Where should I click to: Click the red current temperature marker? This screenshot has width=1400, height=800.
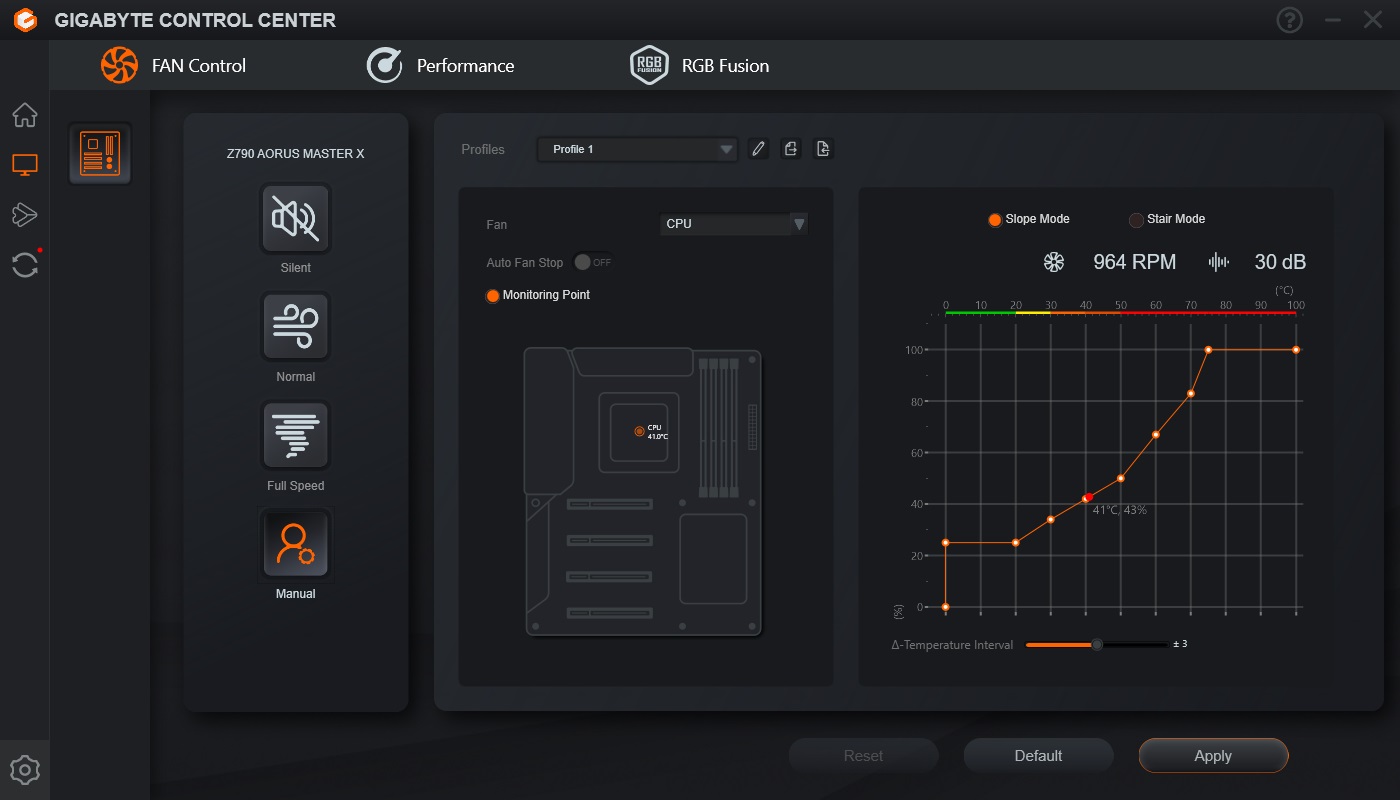click(x=1089, y=497)
